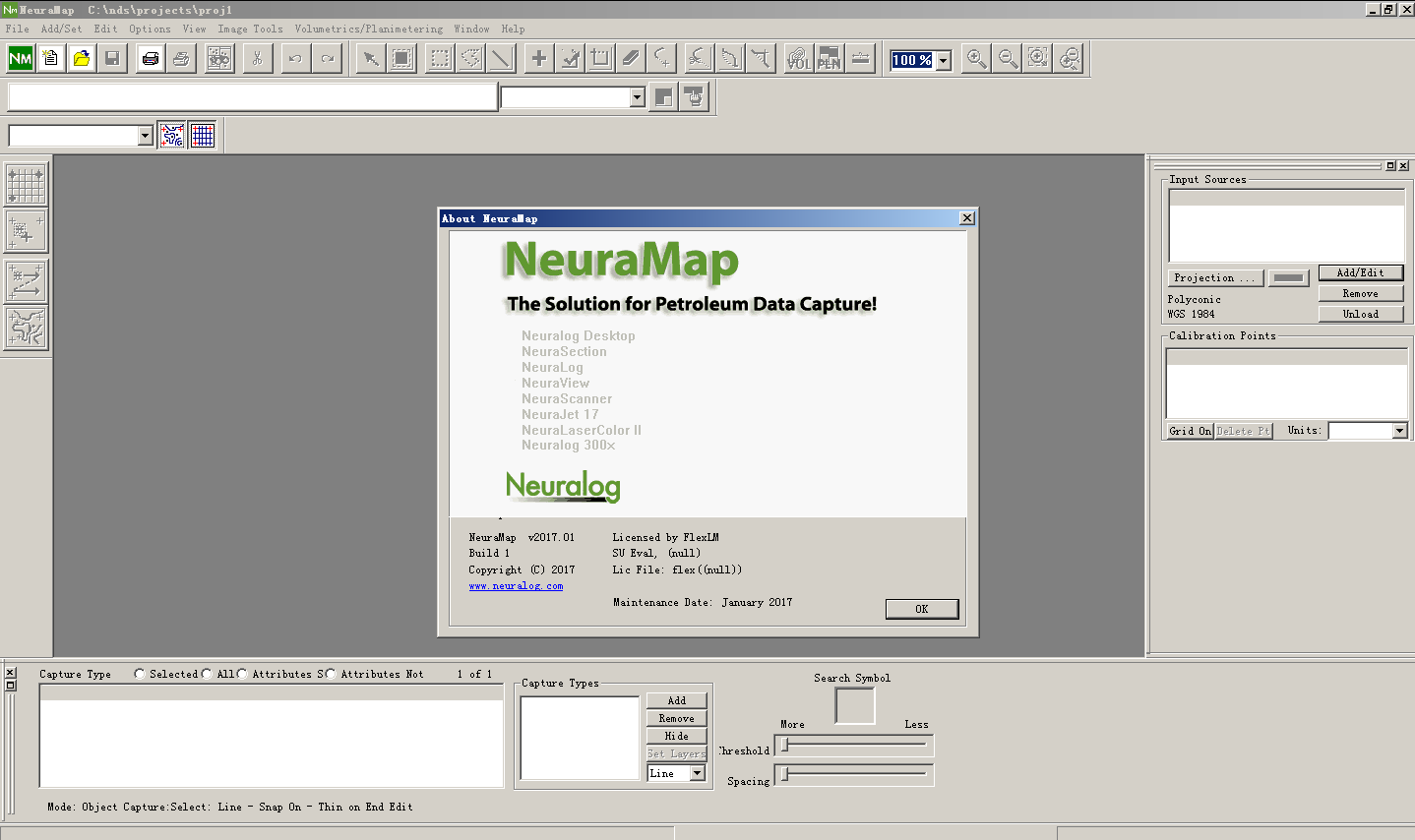Click the Unload button

coord(1361,314)
